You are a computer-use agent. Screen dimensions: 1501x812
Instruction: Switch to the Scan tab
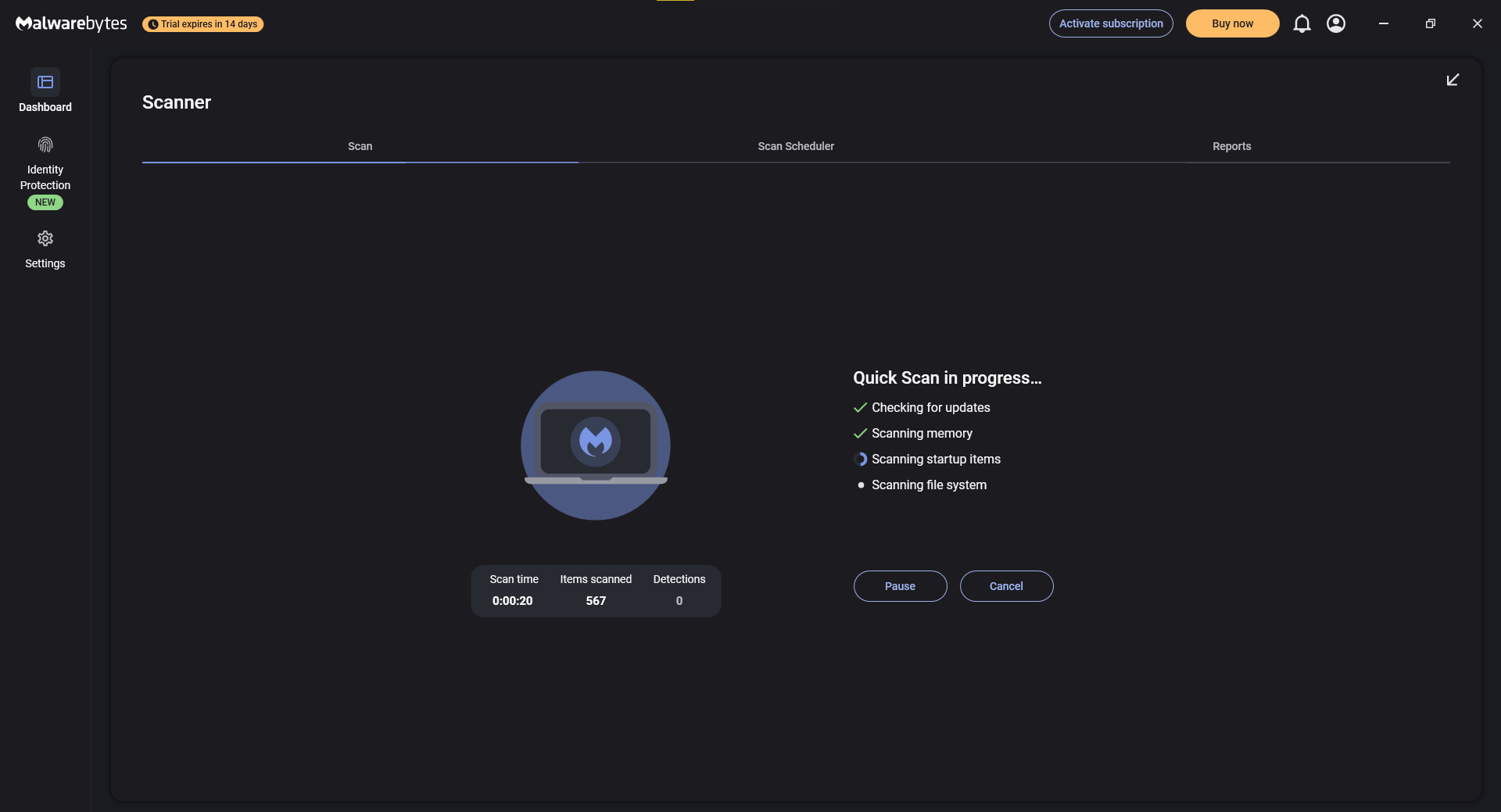point(360,146)
